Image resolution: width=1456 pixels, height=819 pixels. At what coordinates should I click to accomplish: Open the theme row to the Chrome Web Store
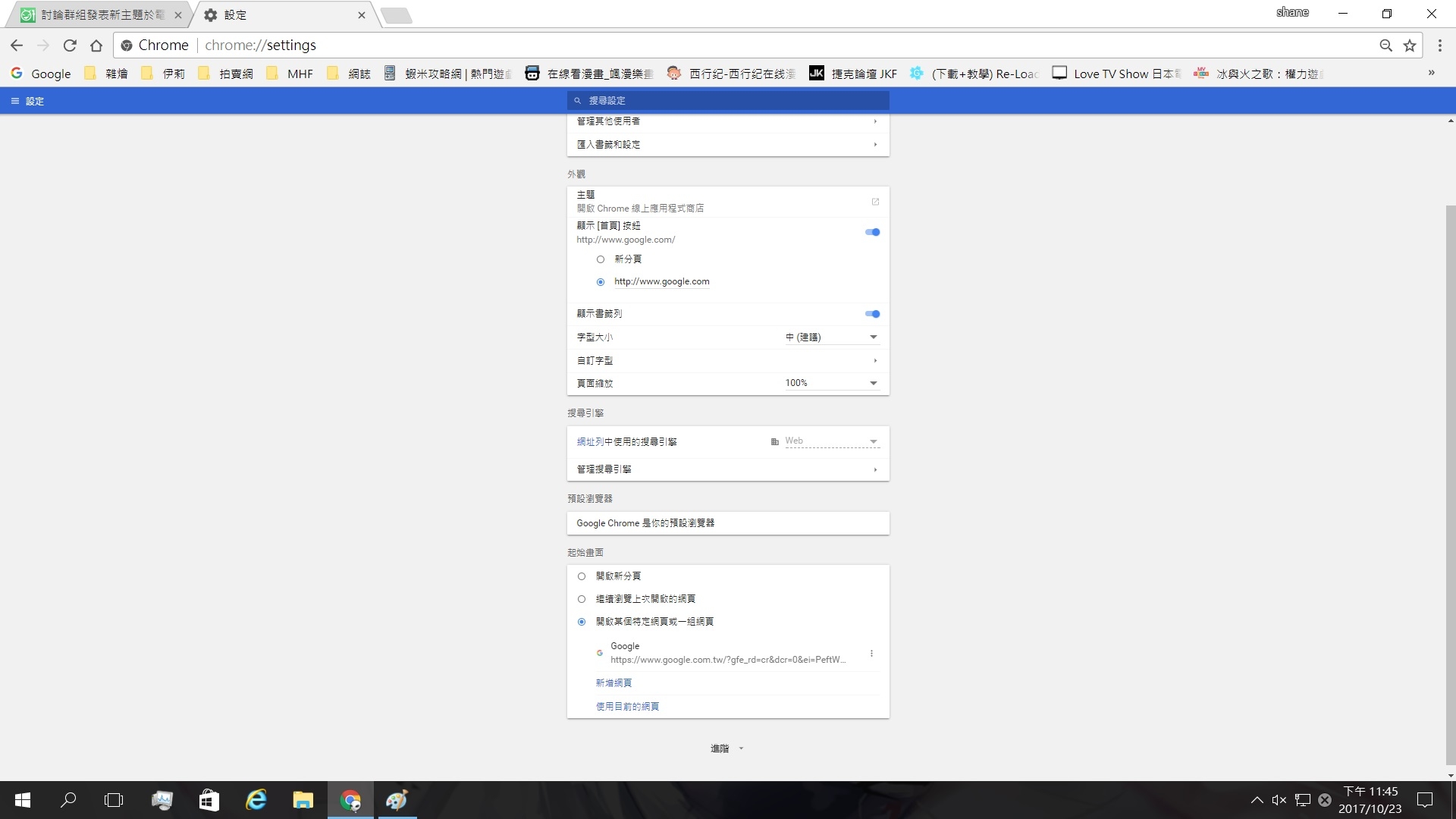tap(728, 202)
